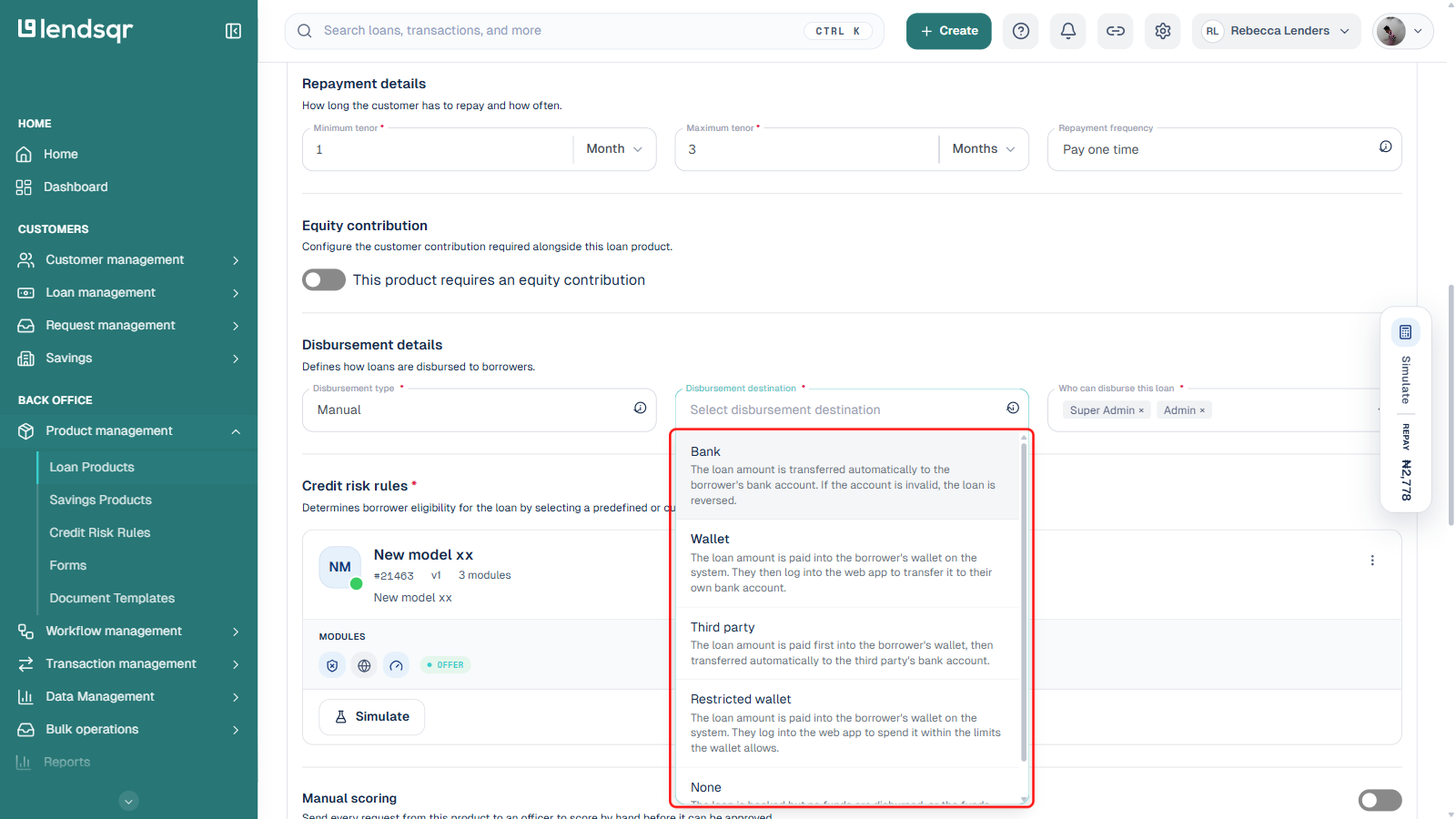Open the maximum tenor Months dropdown
Image resolution: width=1456 pixels, height=819 pixels.
point(983,149)
